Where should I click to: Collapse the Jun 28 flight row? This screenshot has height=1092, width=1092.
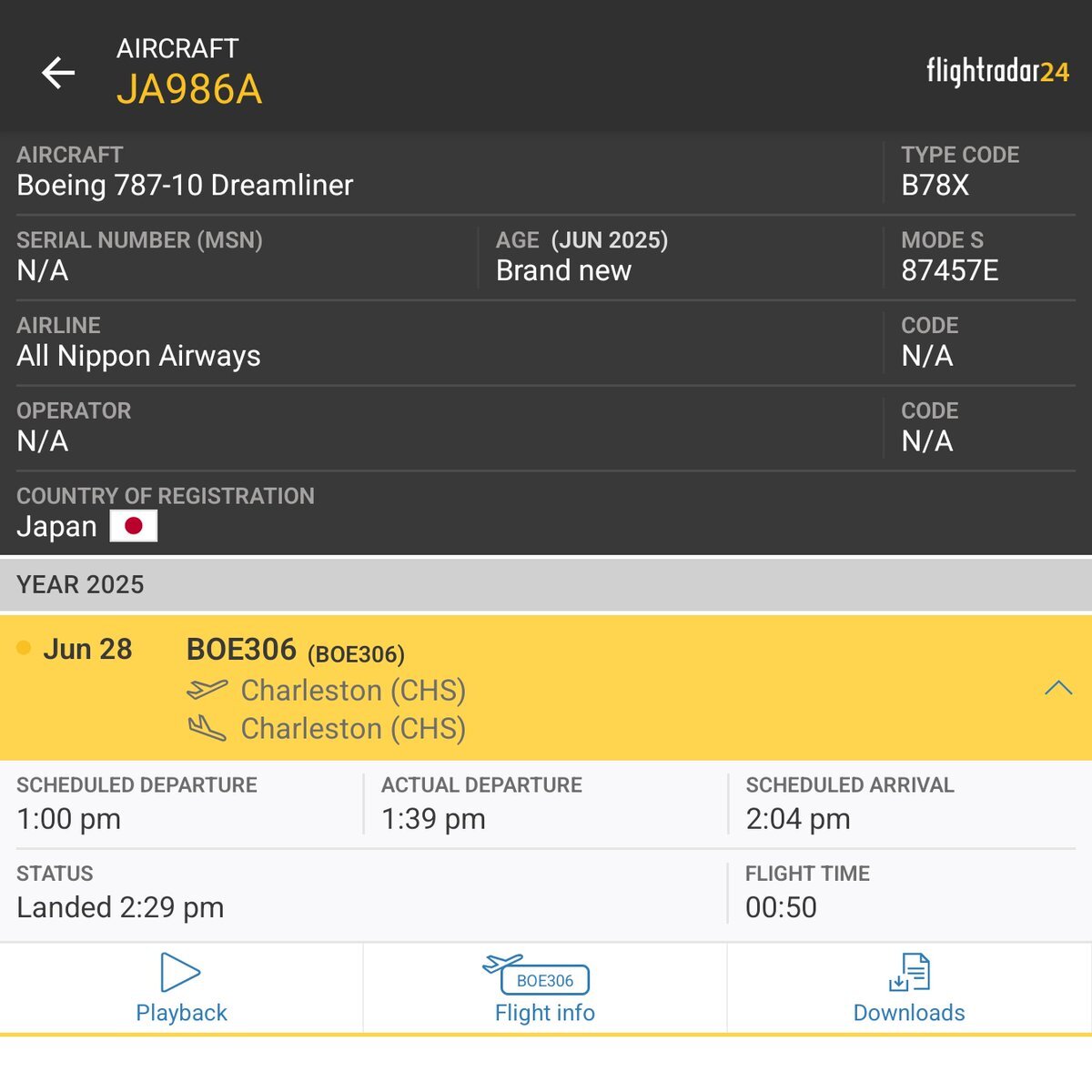tap(1058, 688)
